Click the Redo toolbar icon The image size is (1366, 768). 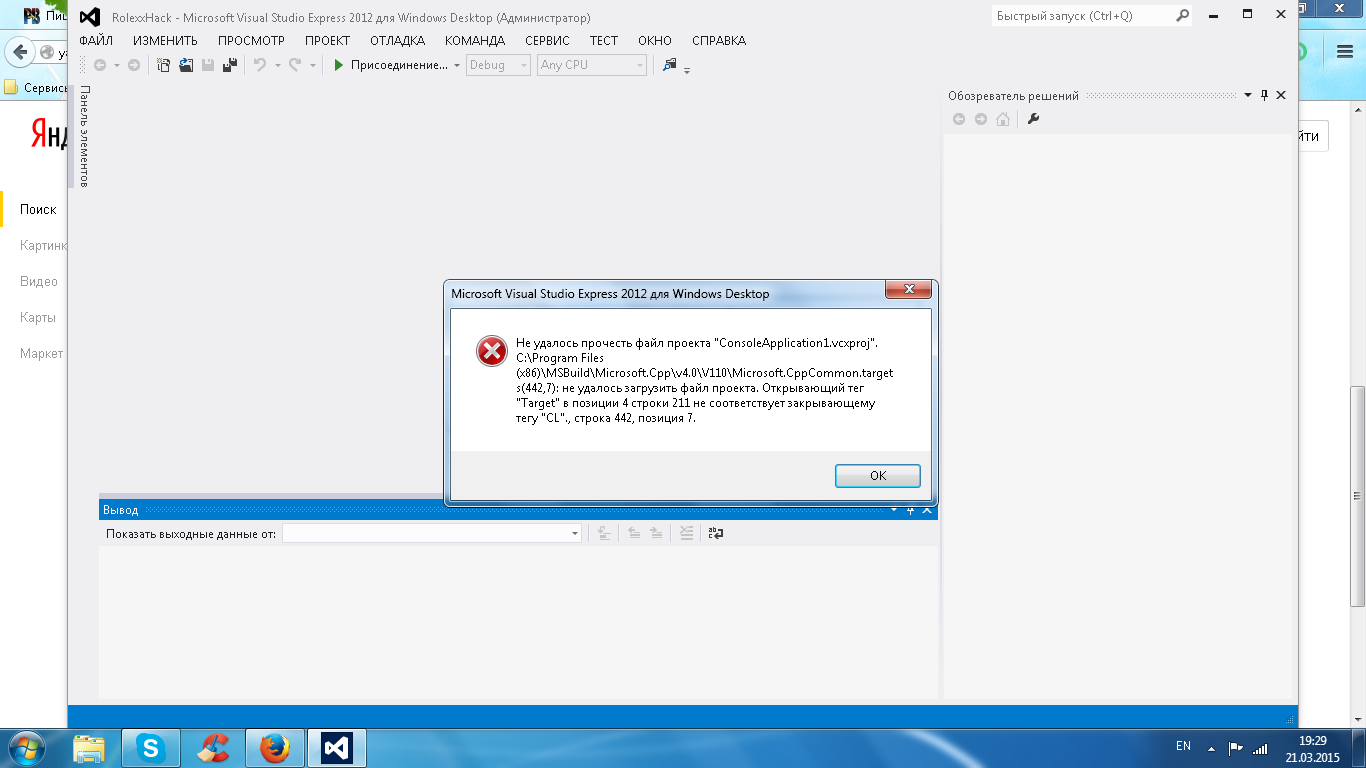[295, 65]
